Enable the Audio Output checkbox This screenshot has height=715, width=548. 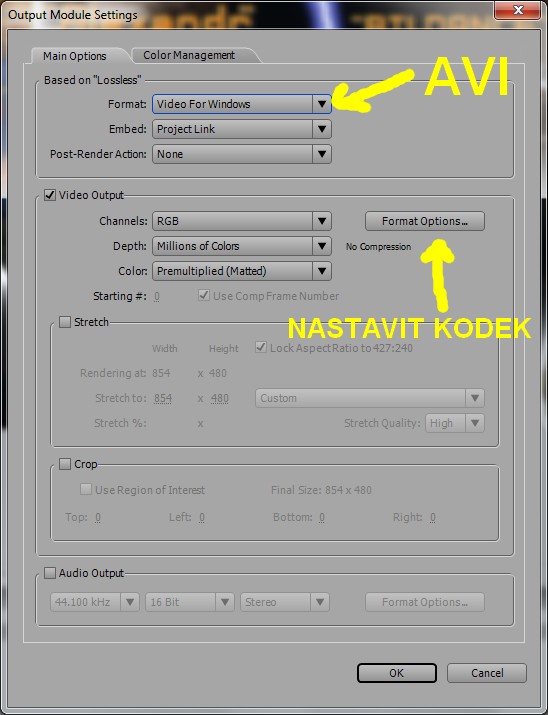50,573
